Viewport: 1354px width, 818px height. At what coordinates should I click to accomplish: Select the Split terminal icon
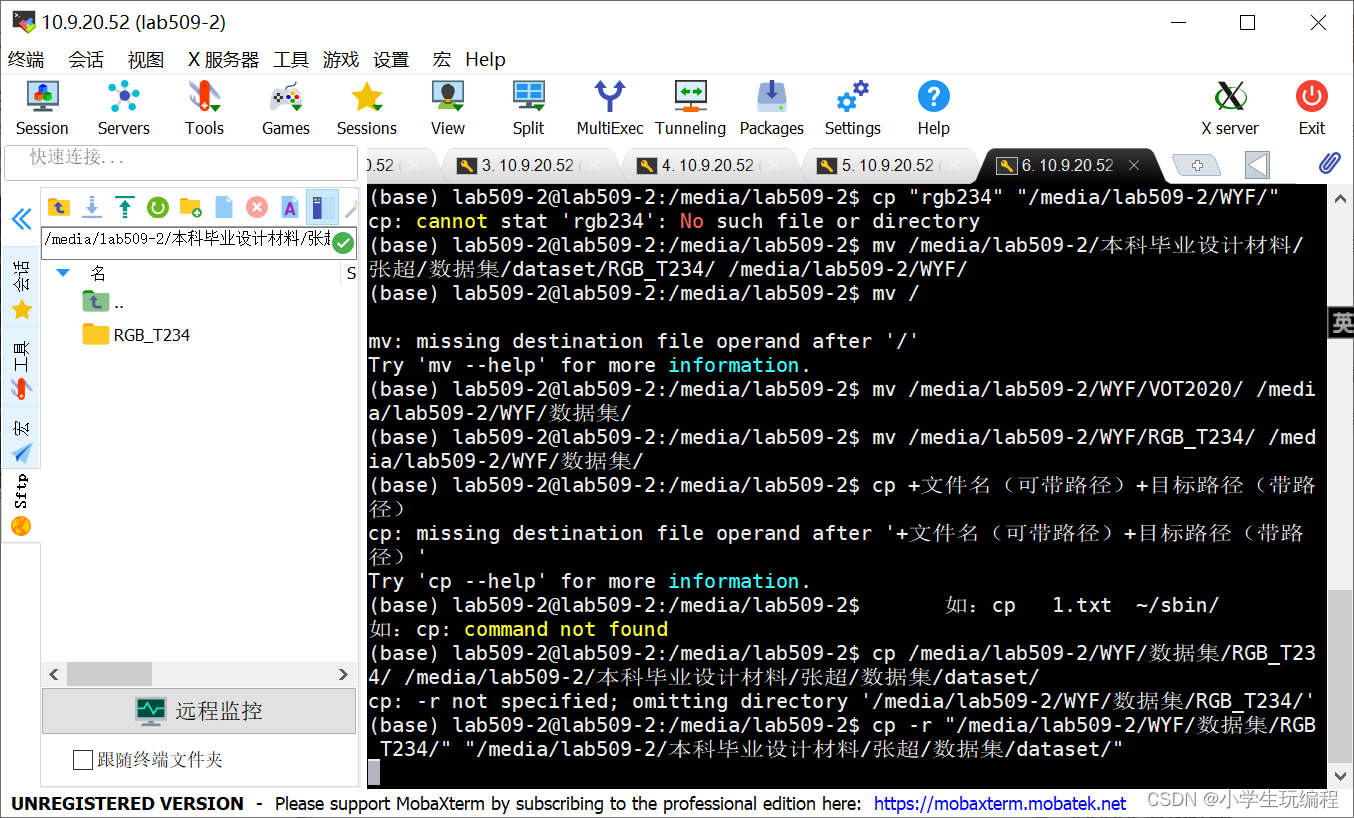click(528, 107)
